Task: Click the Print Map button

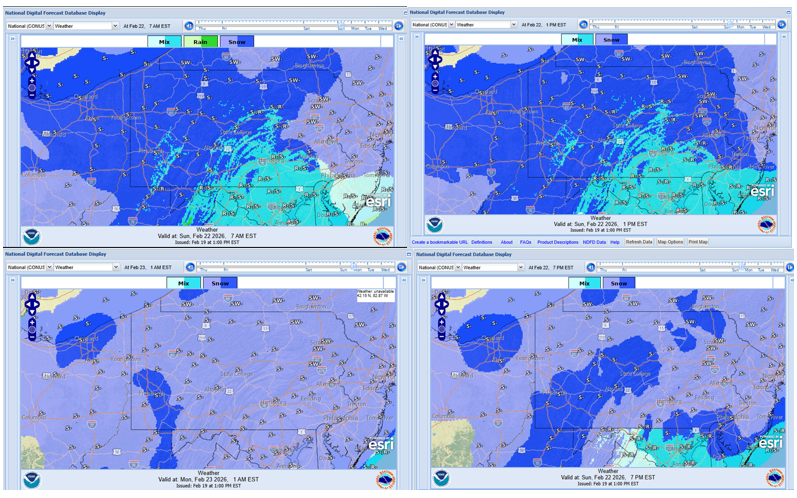Action: pyautogui.click(x=697, y=242)
